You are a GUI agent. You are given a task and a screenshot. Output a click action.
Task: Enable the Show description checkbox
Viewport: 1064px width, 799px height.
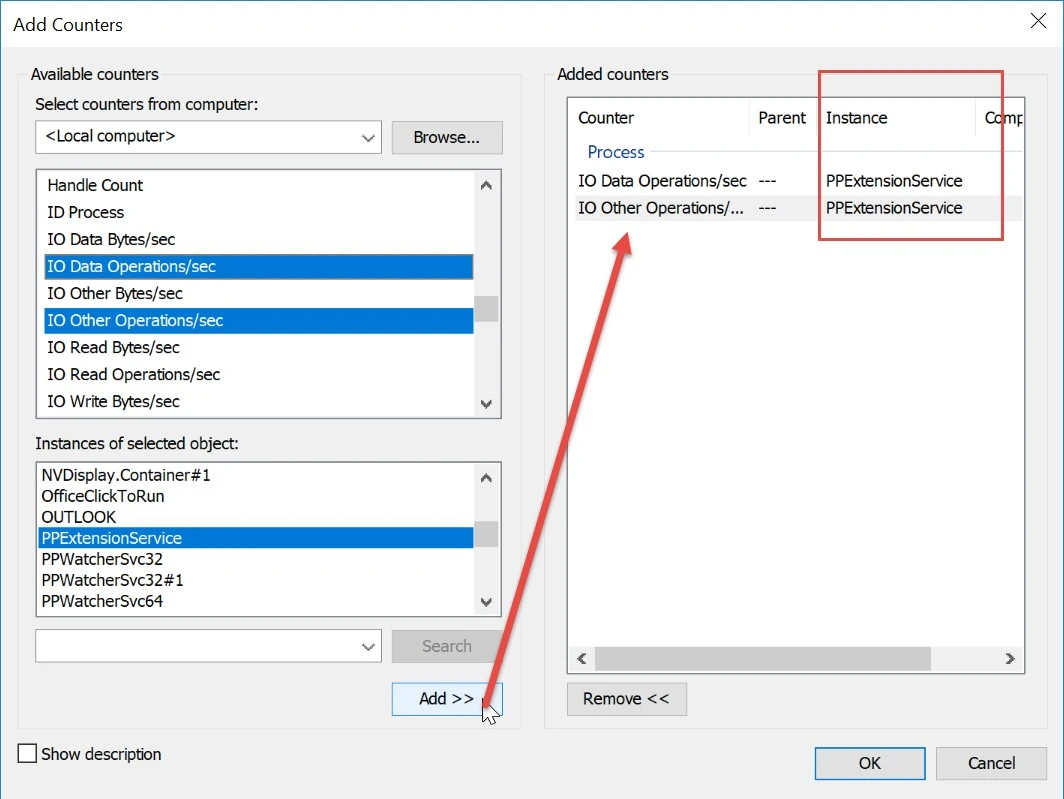pyautogui.click(x=28, y=754)
